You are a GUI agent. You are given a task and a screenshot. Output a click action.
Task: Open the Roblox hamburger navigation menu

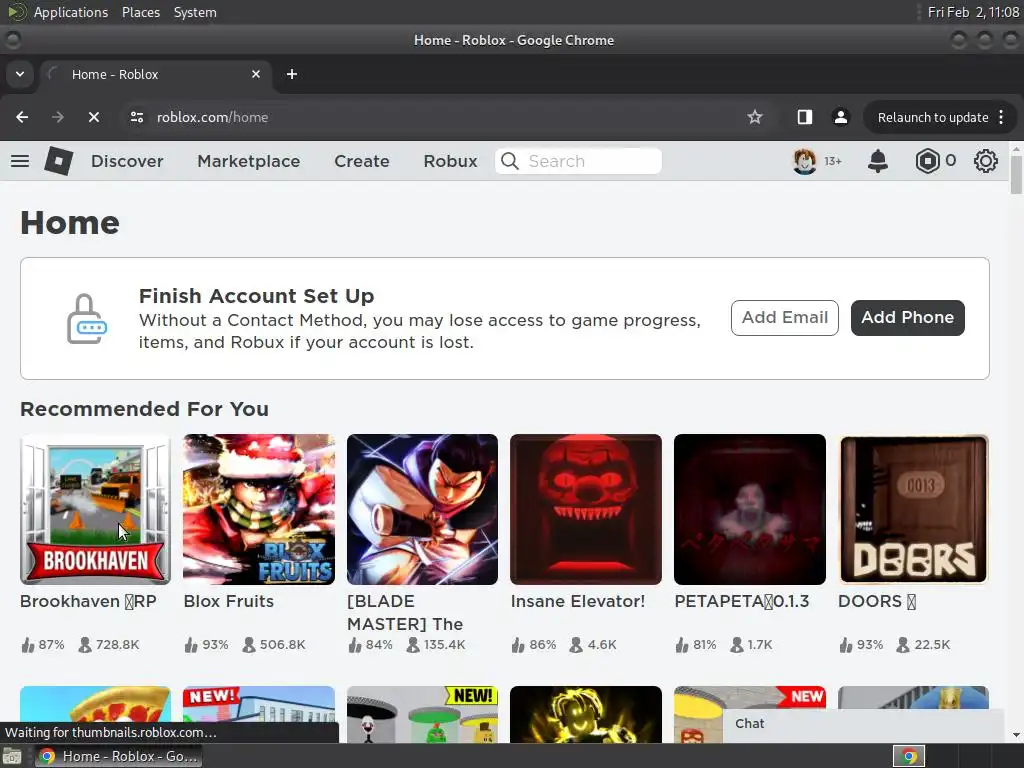point(20,161)
